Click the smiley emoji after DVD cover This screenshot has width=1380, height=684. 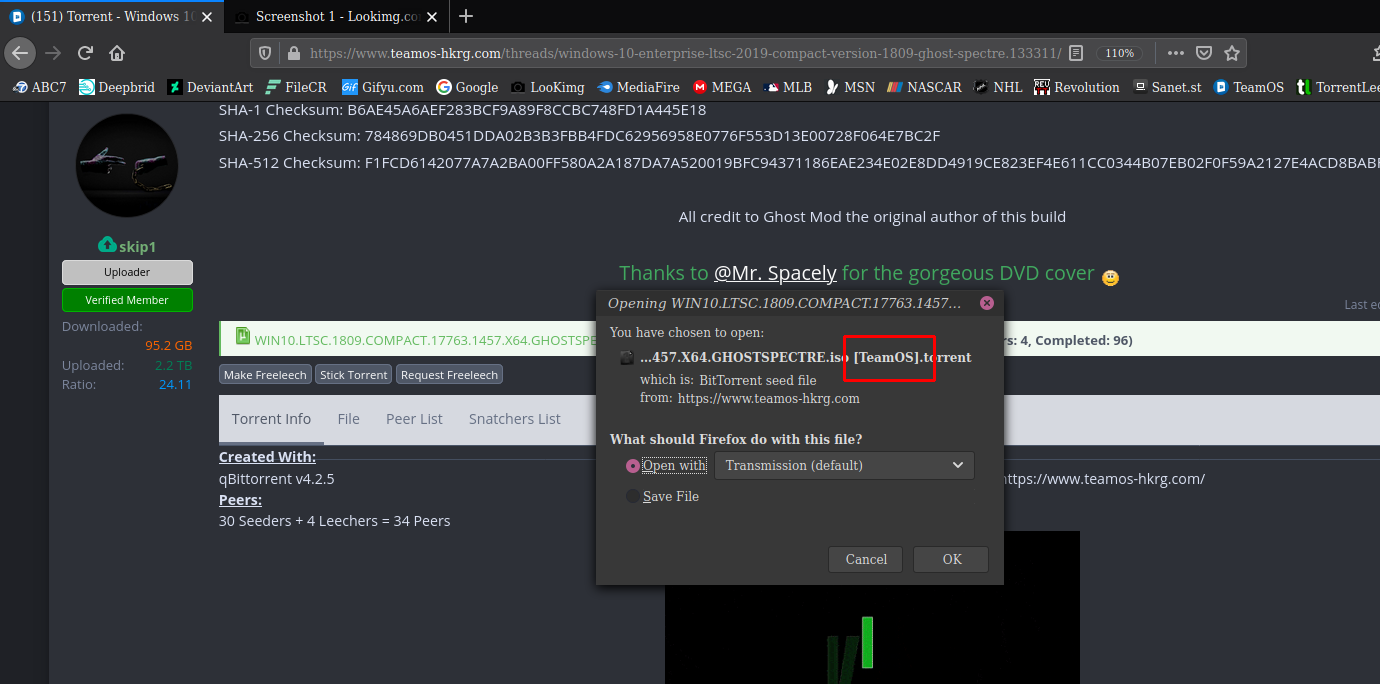(1110, 277)
